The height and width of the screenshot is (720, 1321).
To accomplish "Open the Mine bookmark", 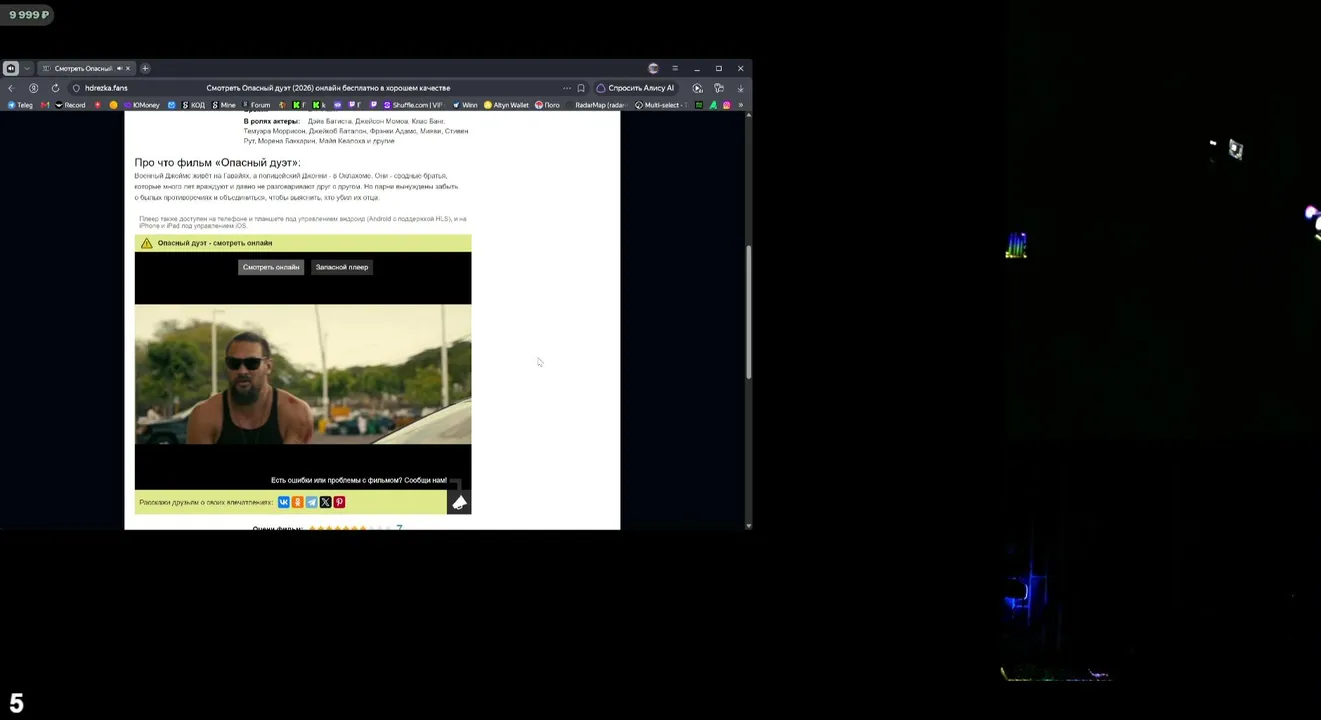I will click(224, 105).
